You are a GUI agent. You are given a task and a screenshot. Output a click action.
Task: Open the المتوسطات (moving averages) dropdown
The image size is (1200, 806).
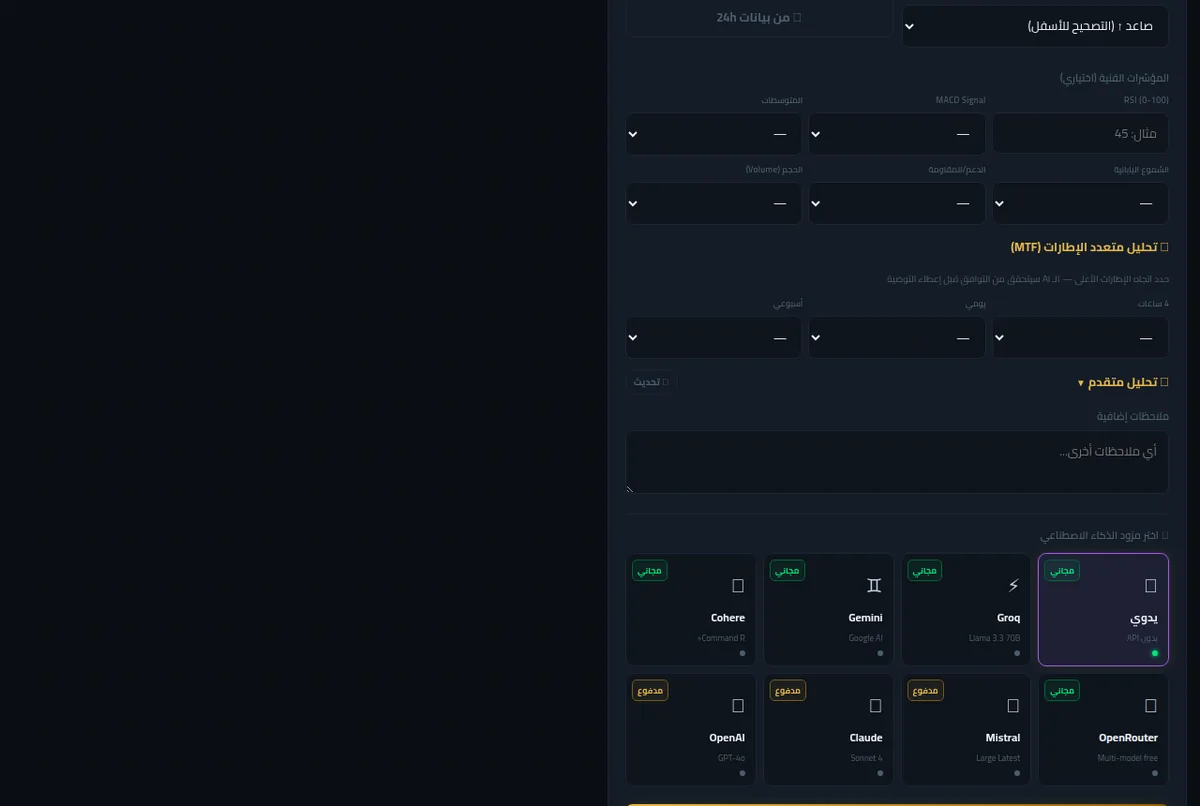coord(714,133)
